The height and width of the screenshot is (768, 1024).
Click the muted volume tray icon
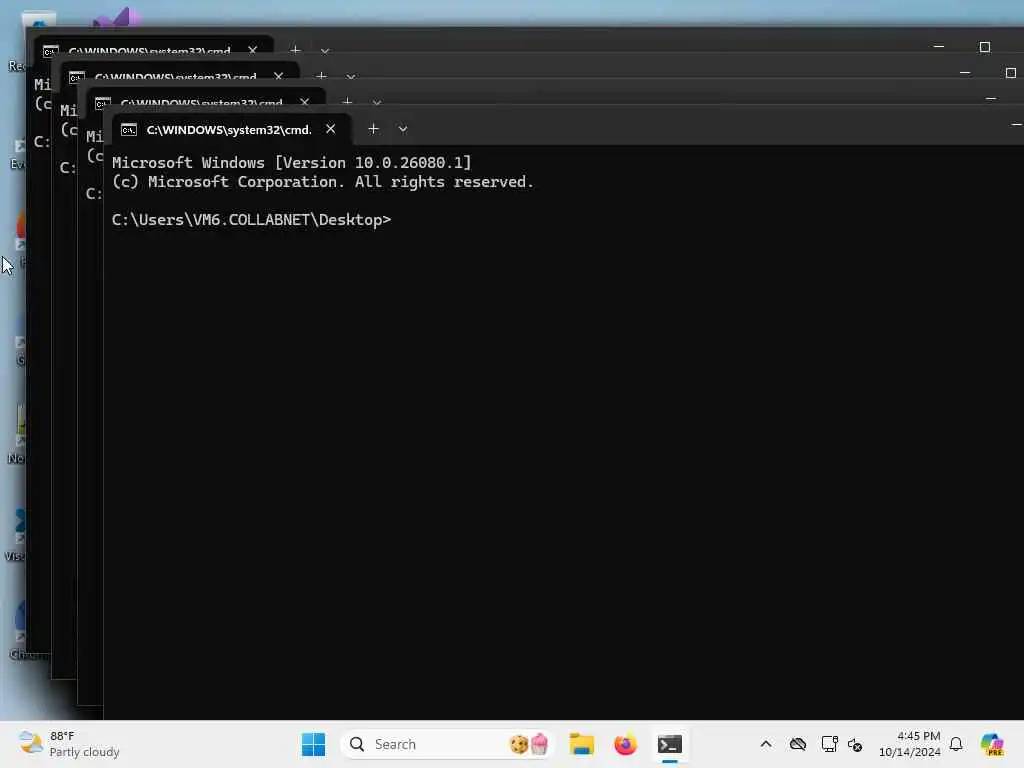pyautogui.click(x=855, y=744)
